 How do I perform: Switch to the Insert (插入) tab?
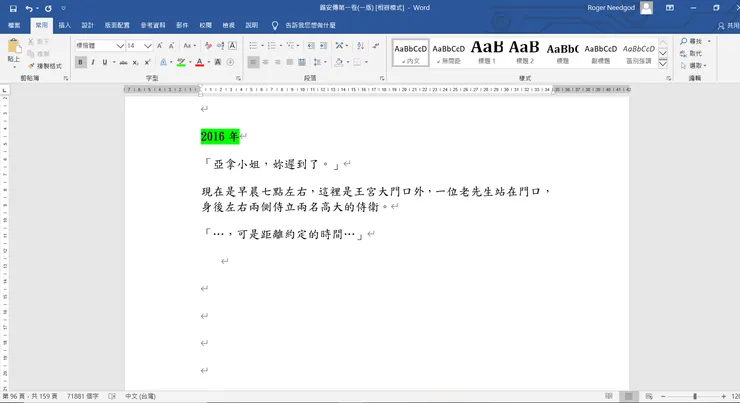point(65,25)
